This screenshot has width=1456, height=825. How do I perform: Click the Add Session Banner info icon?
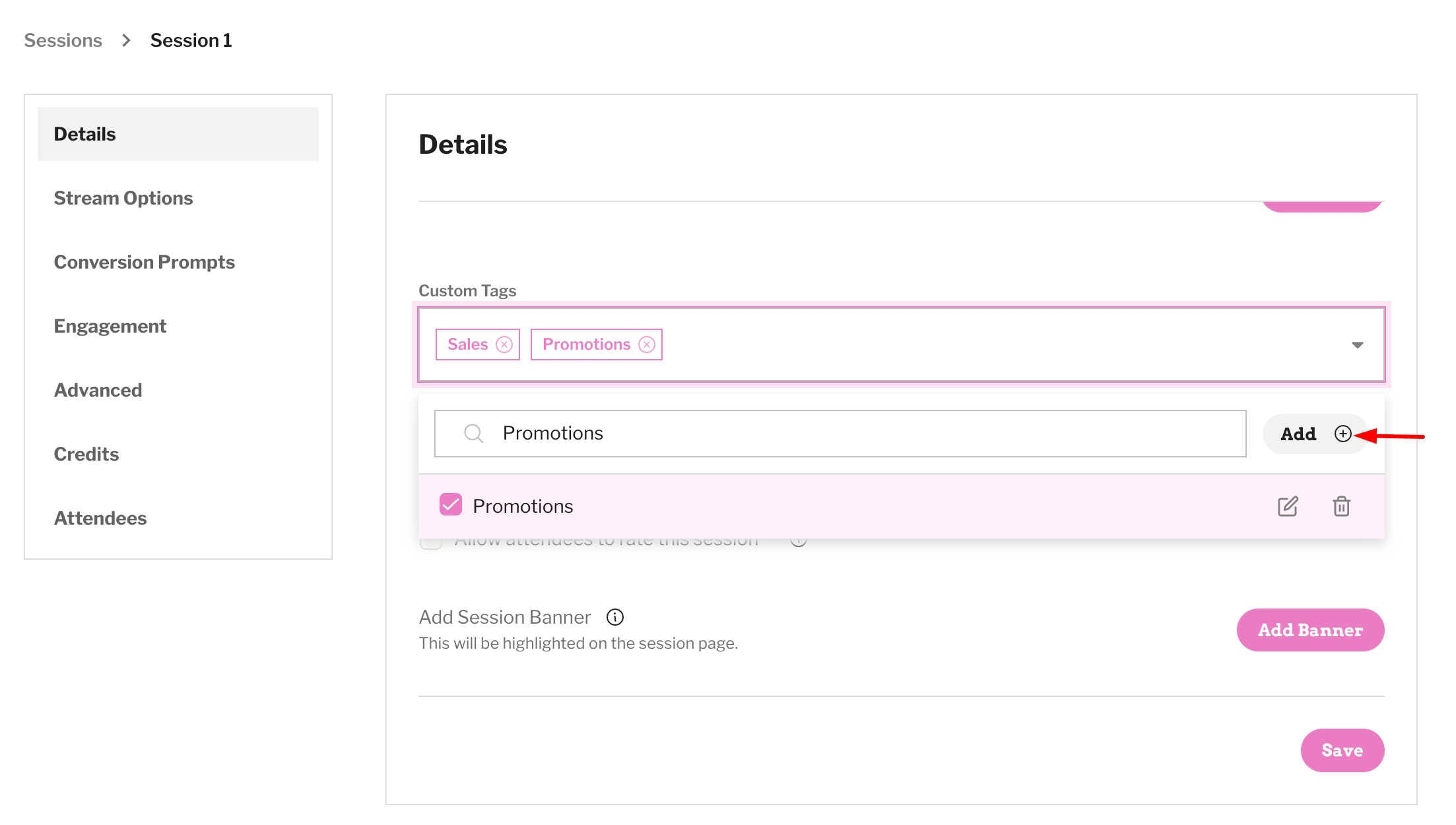[x=615, y=617]
